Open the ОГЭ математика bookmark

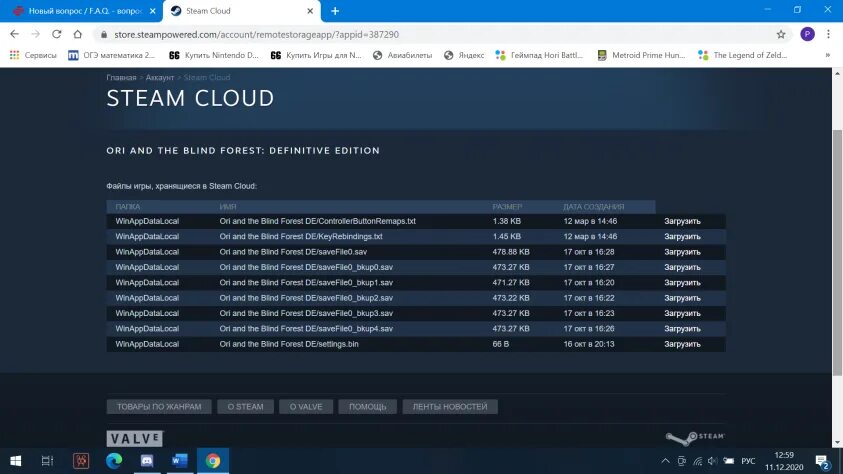tap(111, 55)
